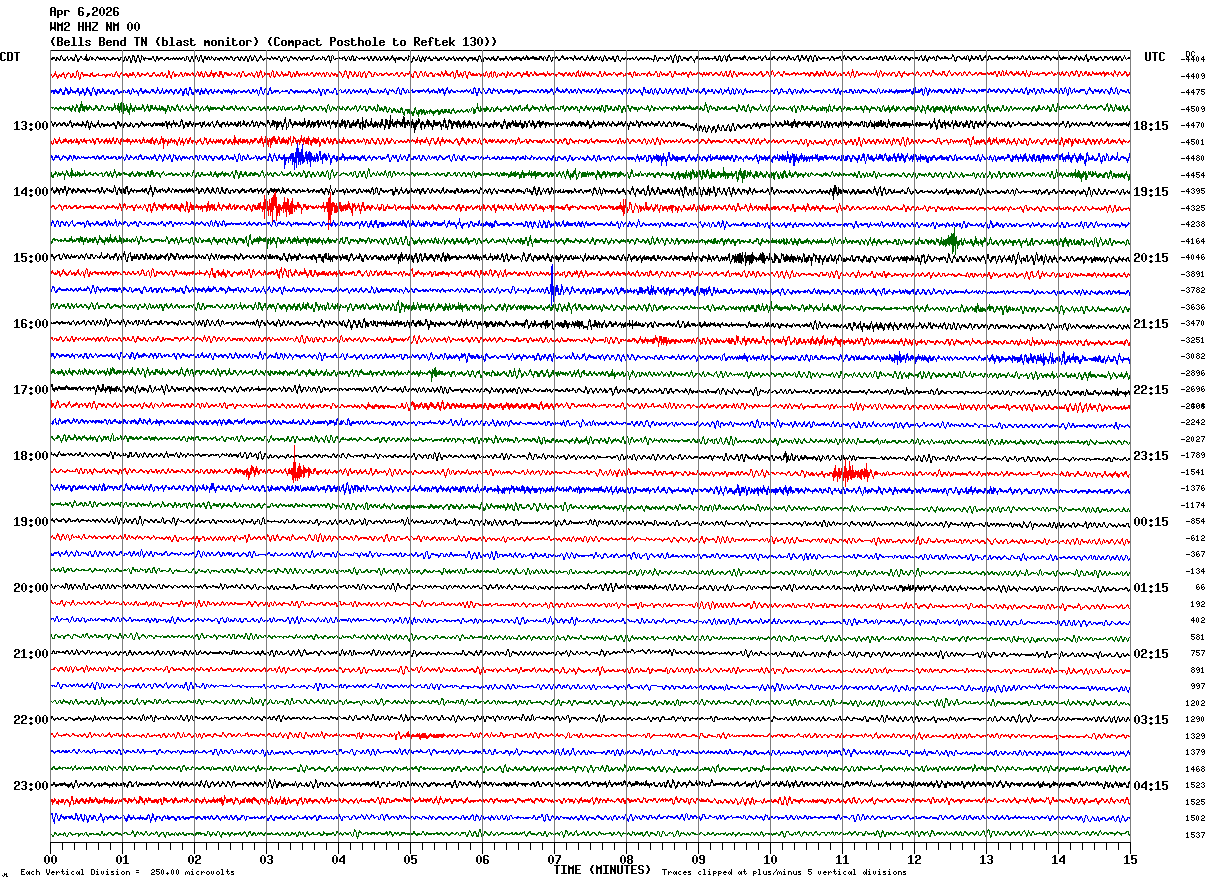
Task: Click the 'CDT' timezone label
Action: [10, 57]
